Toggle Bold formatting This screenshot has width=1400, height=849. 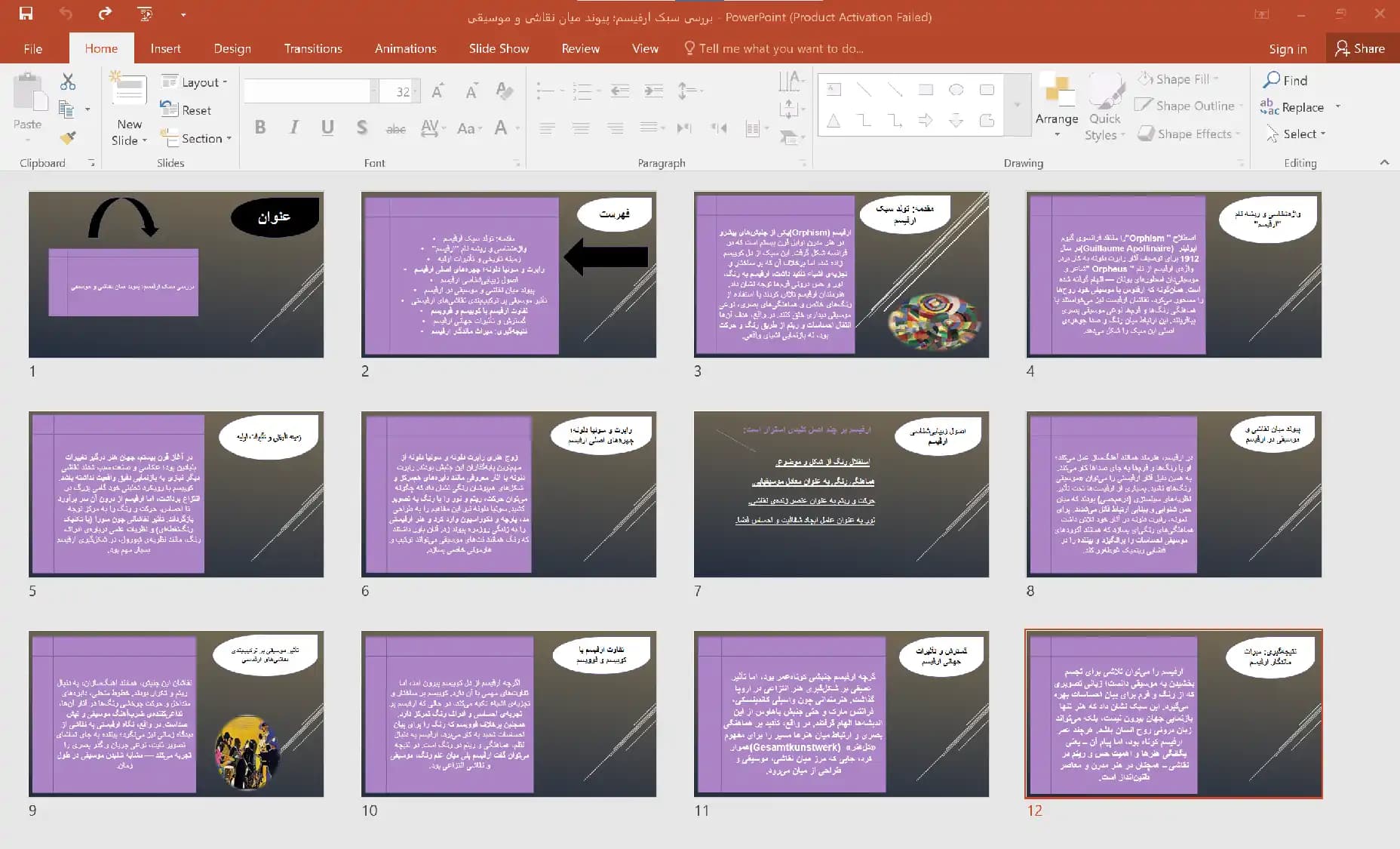pos(260,128)
